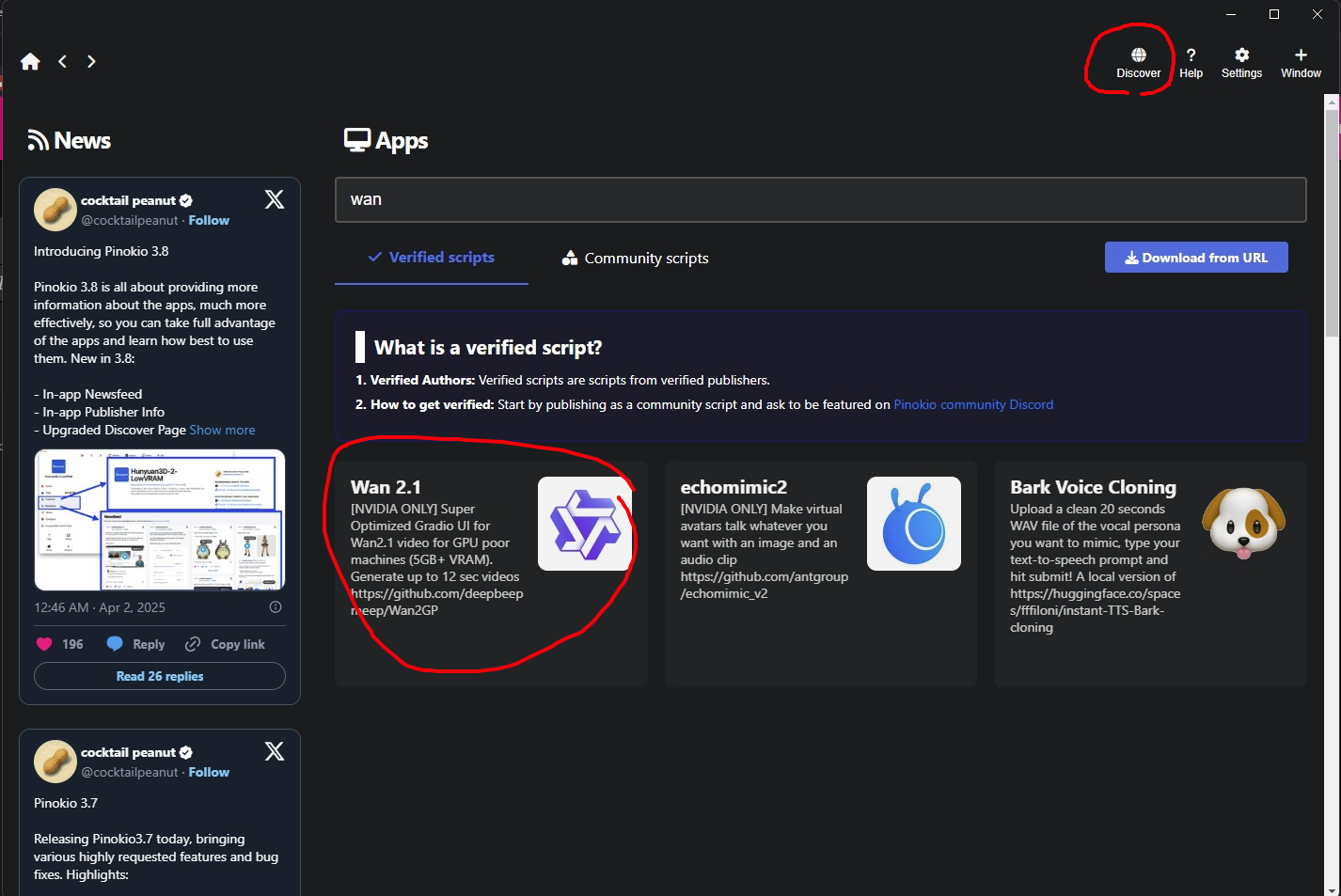Open the Discover page

point(1138,63)
